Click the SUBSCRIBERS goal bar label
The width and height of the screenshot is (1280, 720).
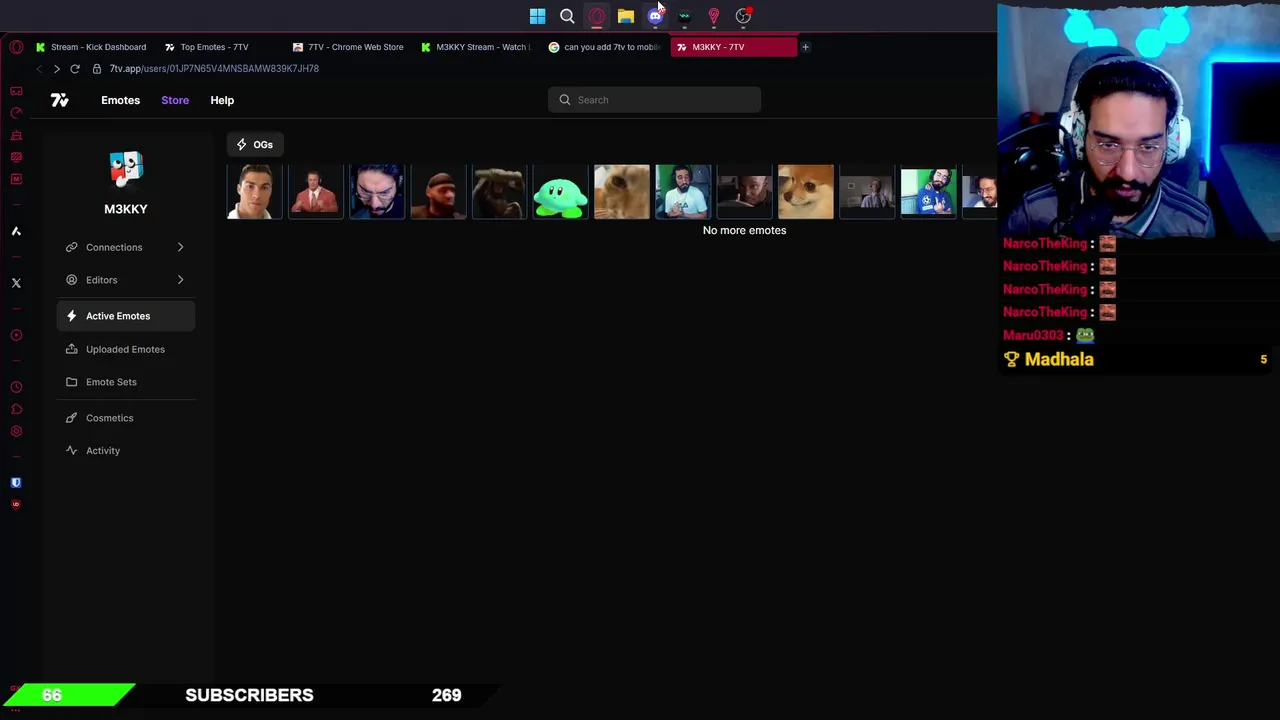coord(249,695)
